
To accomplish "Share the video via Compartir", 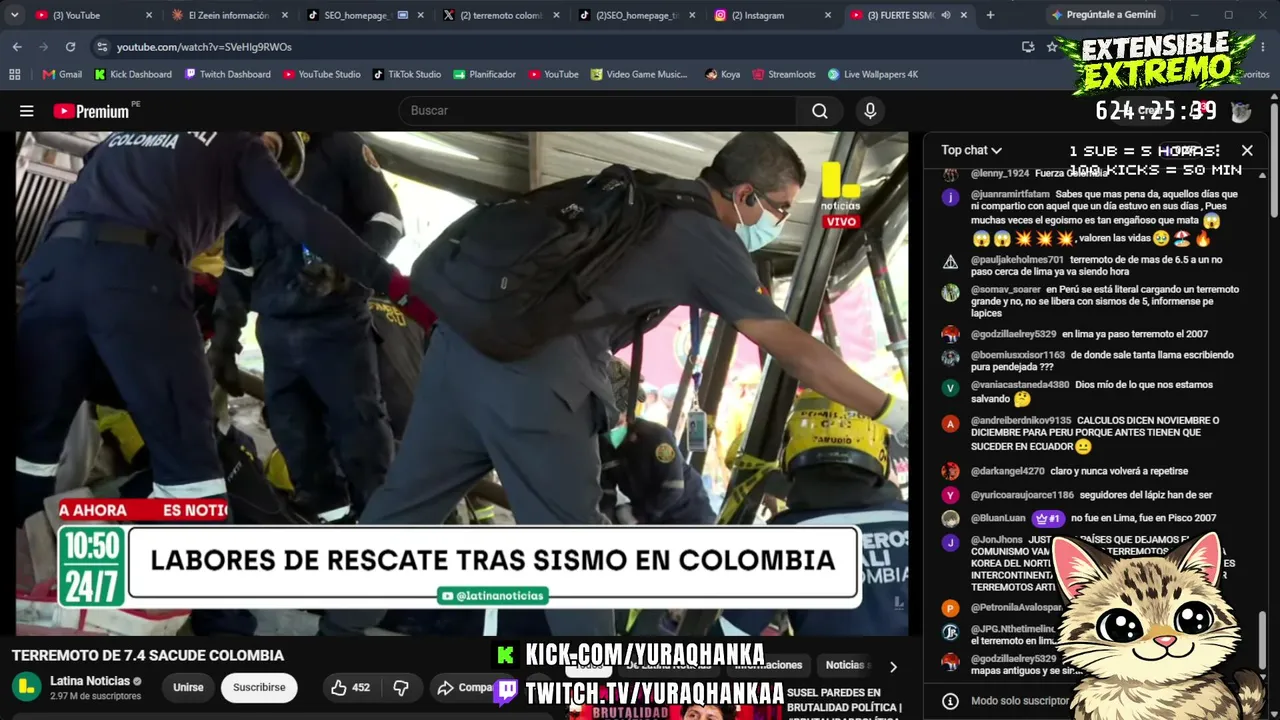I will click(x=466, y=687).
